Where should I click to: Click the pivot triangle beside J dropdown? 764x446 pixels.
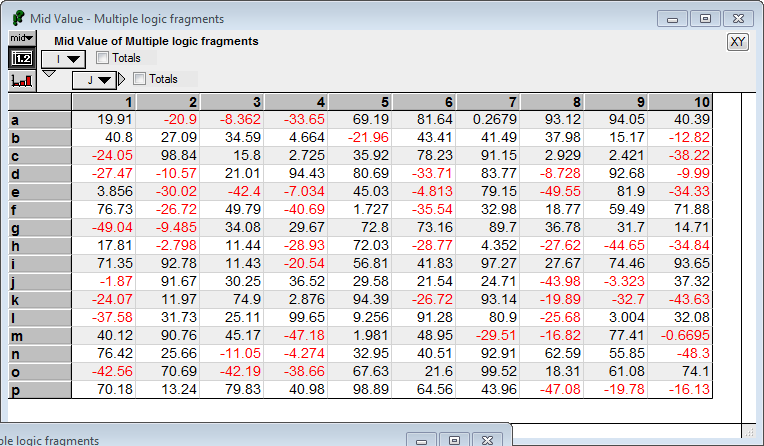point(122,79)
